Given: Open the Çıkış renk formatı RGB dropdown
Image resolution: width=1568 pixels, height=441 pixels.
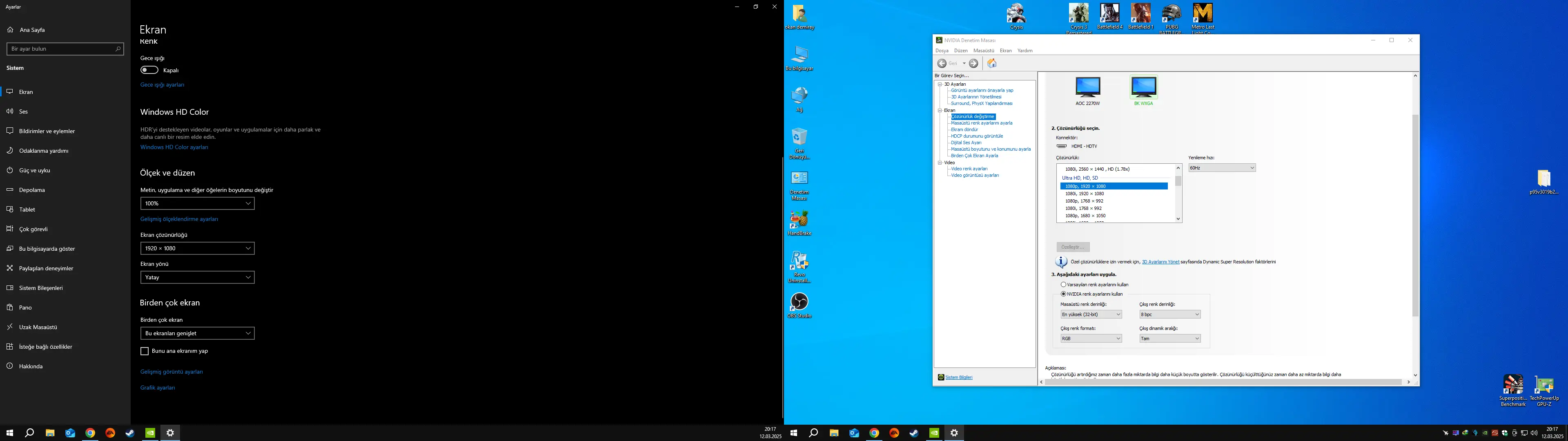Looking at the screenshot, I should pos(1091,339).
